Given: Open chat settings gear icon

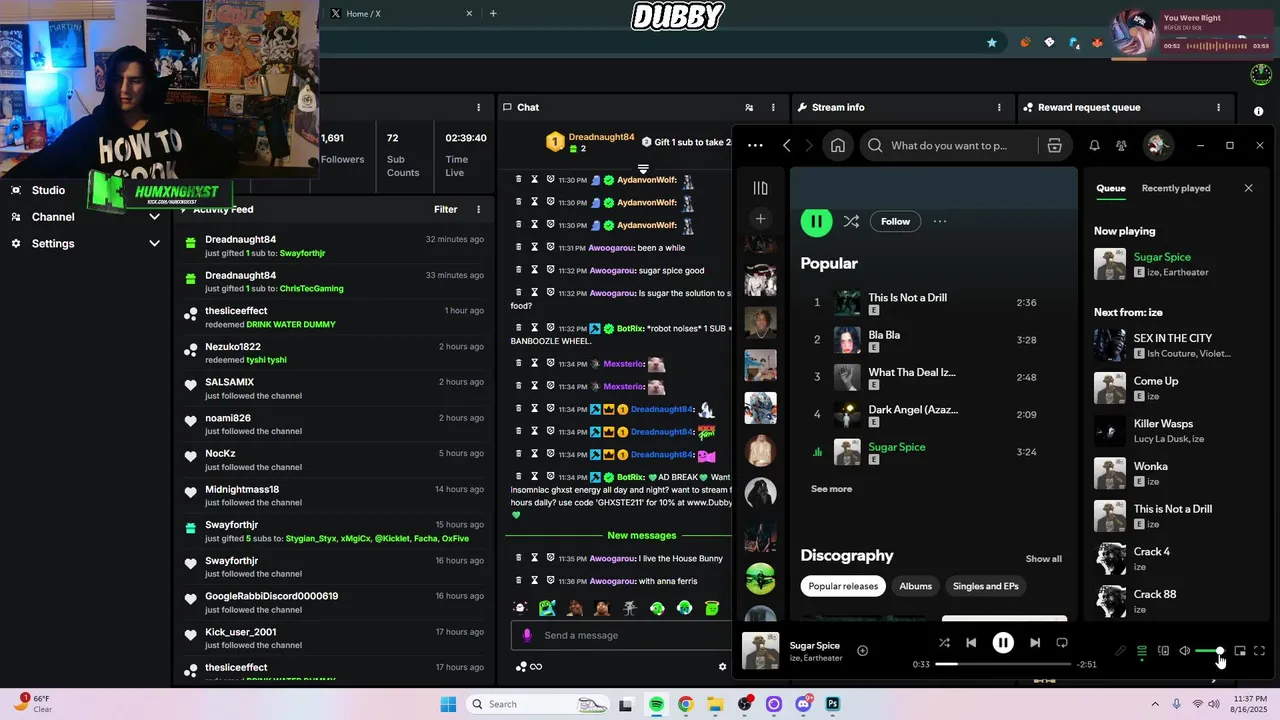Looking at the screenshot, I should (723, 667).
